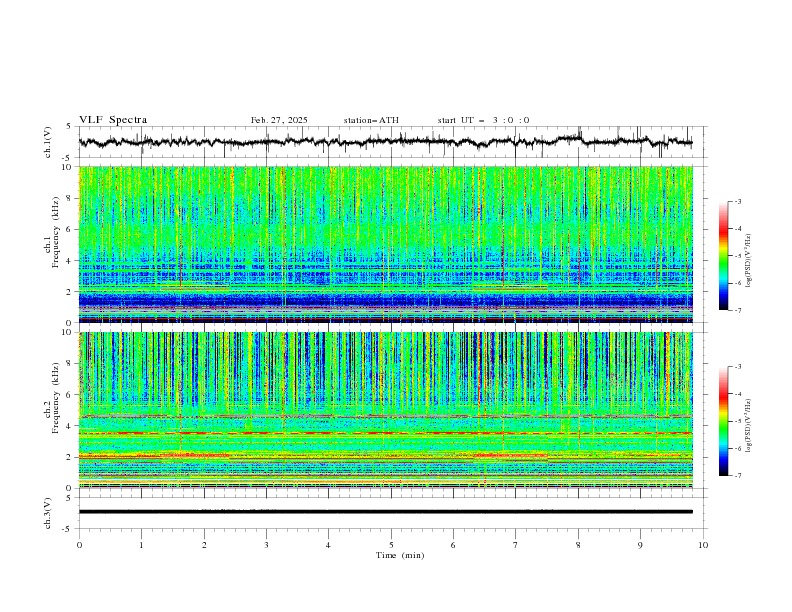The width and height of the screenshot is (792, 612).
Task: Click the upper PSD color scale bar
Action: [x=723, y=255]
